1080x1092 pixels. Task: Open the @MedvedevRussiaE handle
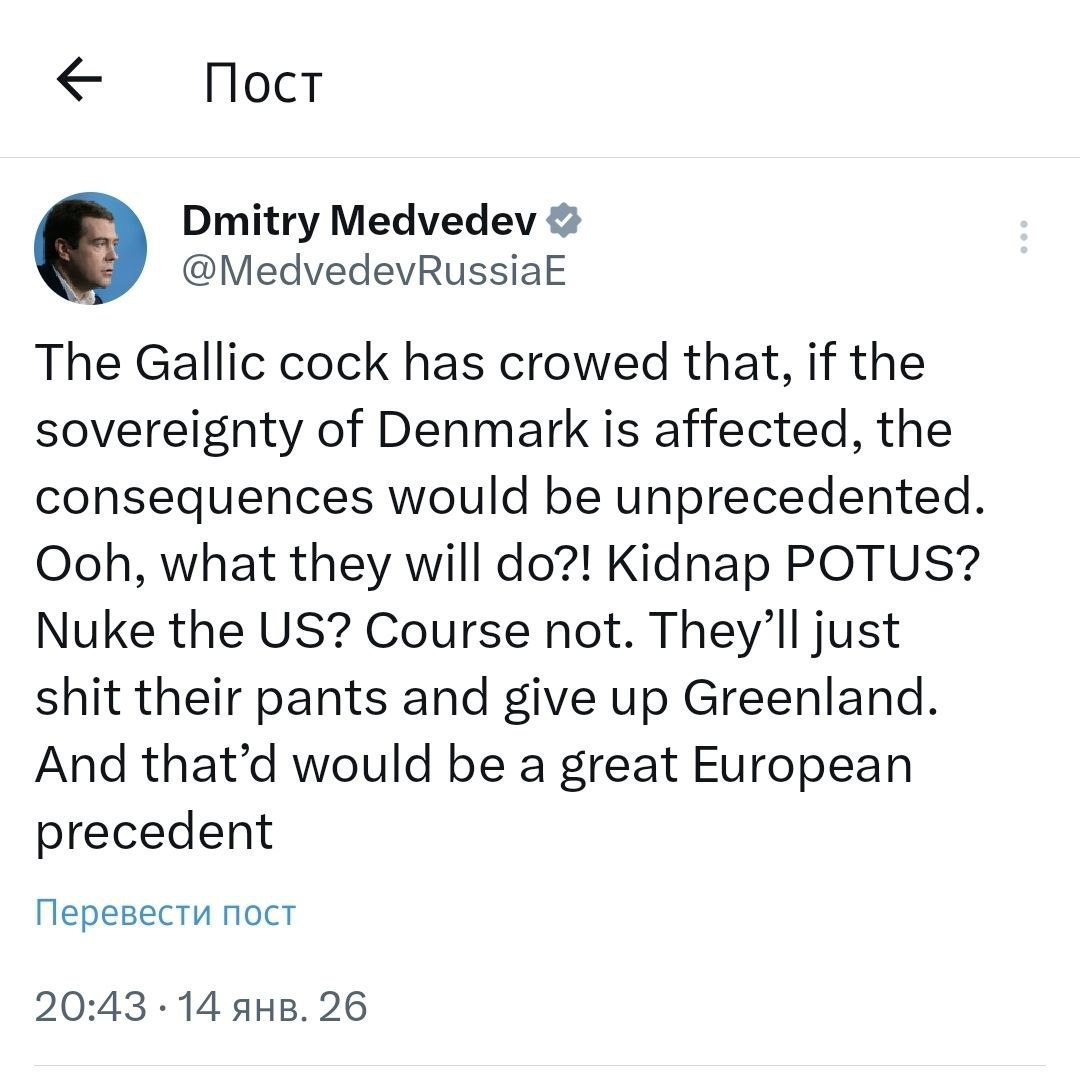point(374,270)
